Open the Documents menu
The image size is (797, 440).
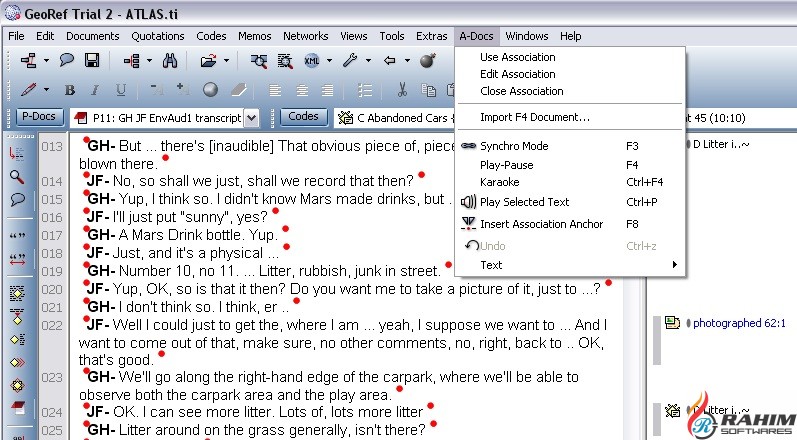(x=93, y=36)
